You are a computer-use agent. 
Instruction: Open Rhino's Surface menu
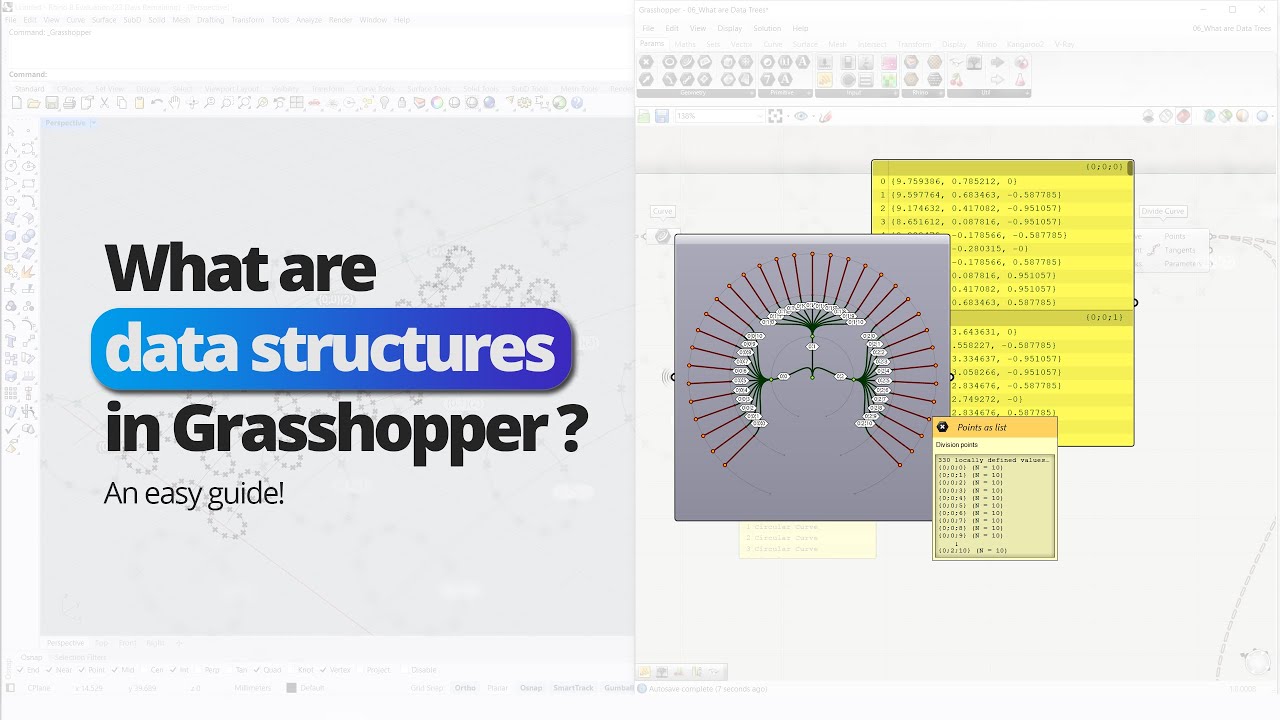point(104,20)
